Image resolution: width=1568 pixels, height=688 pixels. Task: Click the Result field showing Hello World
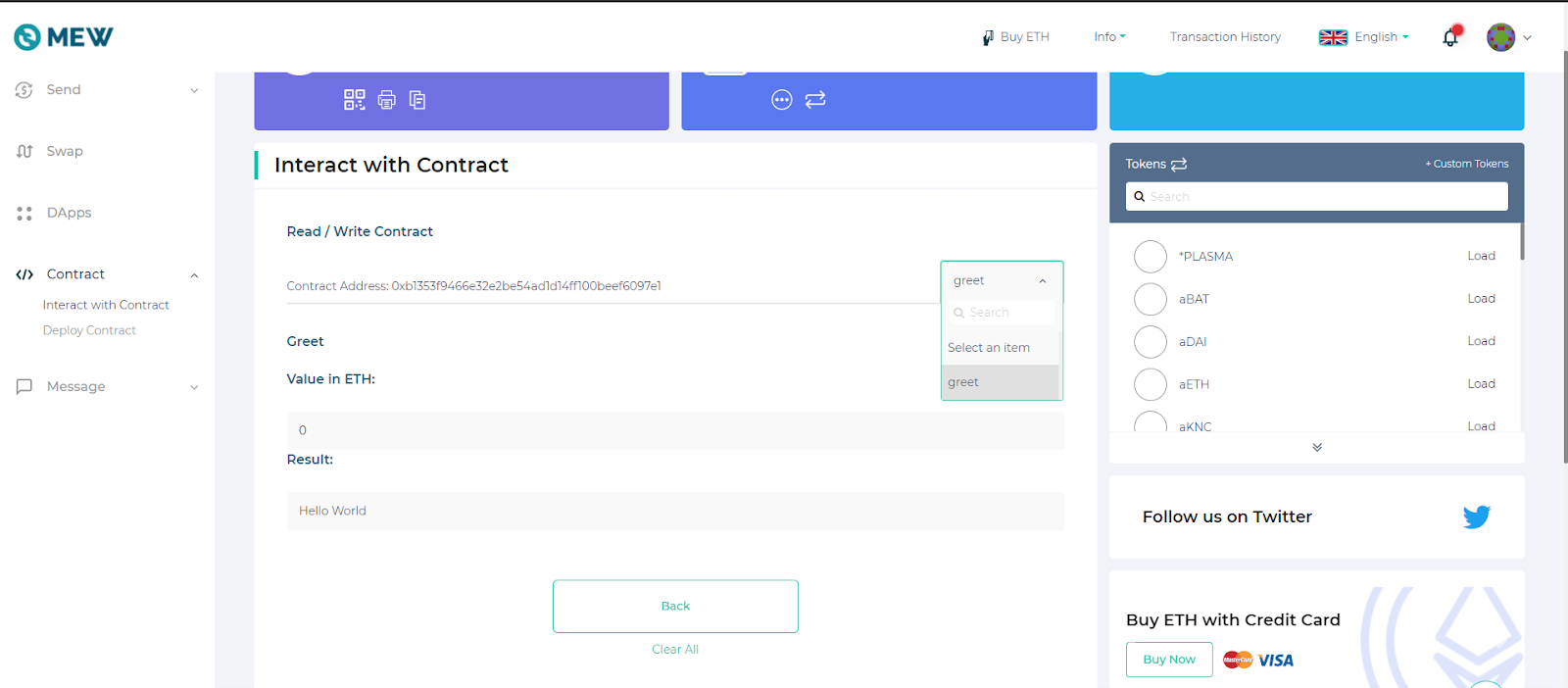(x=675, y=511)
